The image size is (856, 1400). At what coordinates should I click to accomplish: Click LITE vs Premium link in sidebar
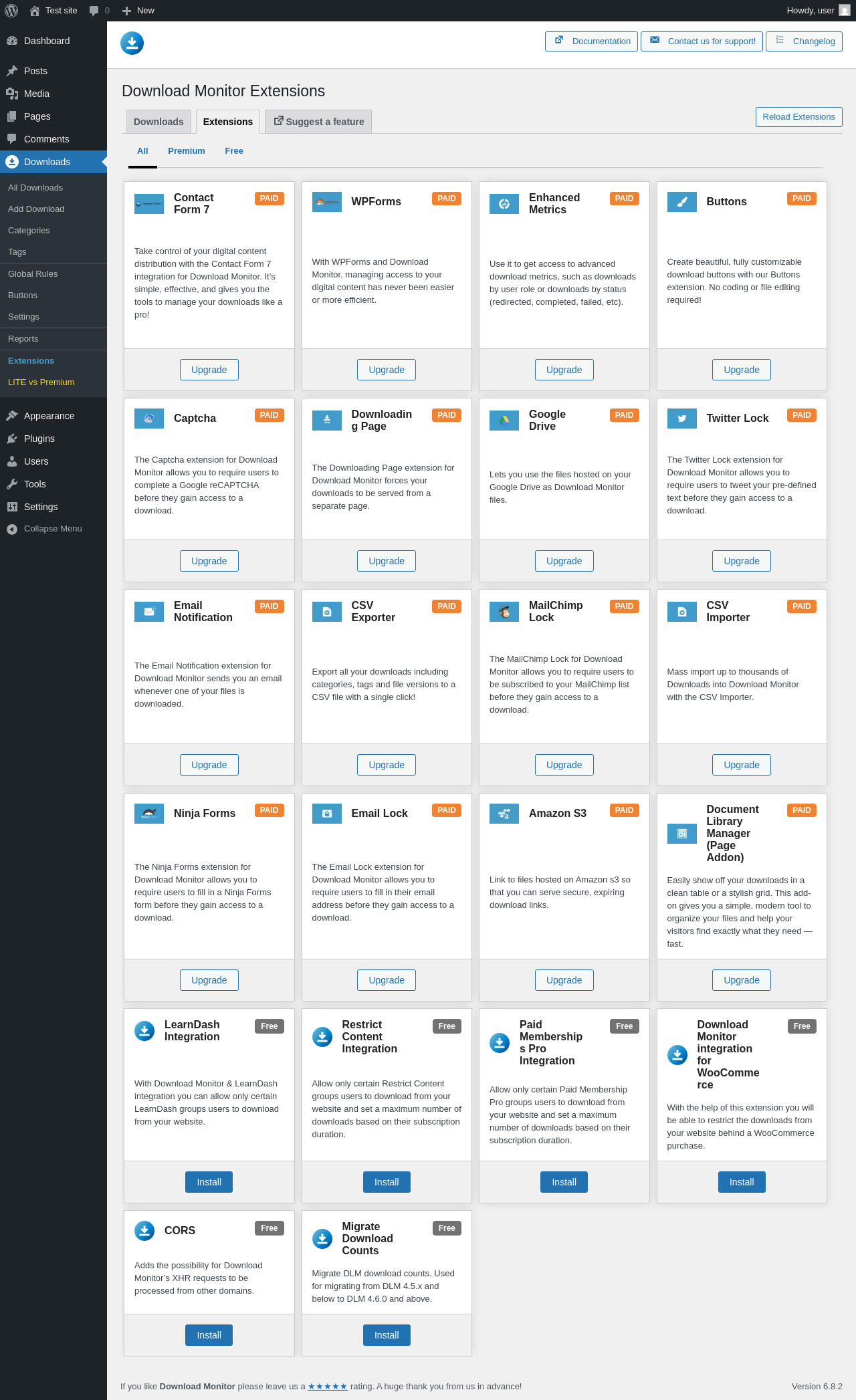53,382
